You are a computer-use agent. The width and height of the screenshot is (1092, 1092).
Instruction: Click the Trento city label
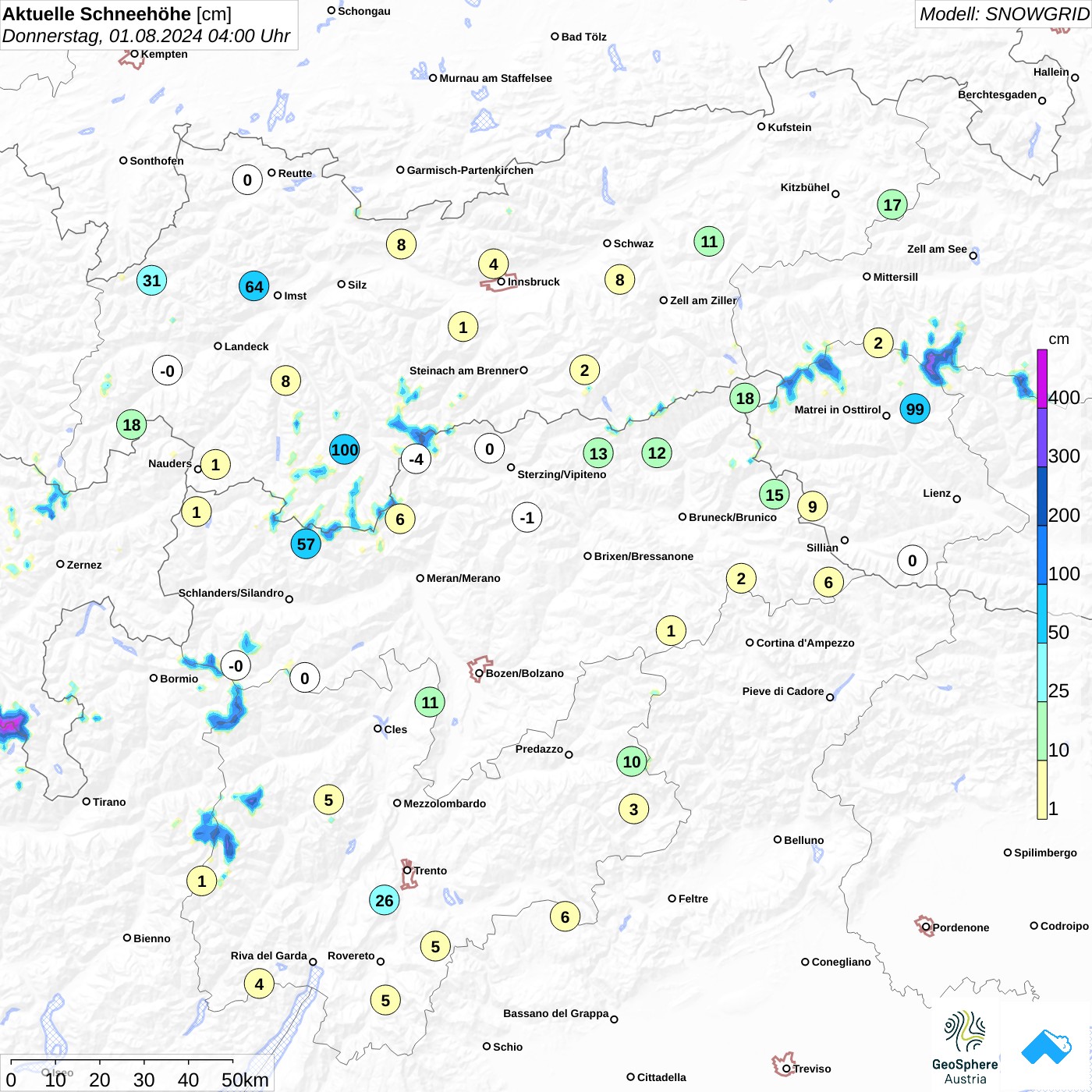point(431,870)
